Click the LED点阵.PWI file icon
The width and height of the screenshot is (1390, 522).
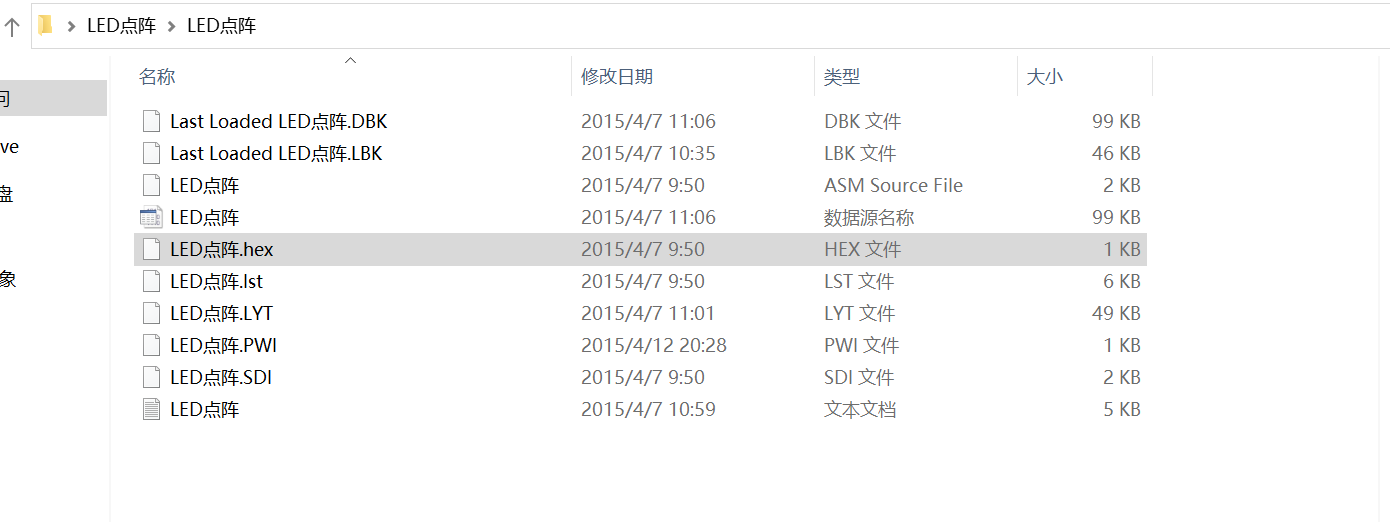point(151,345)
